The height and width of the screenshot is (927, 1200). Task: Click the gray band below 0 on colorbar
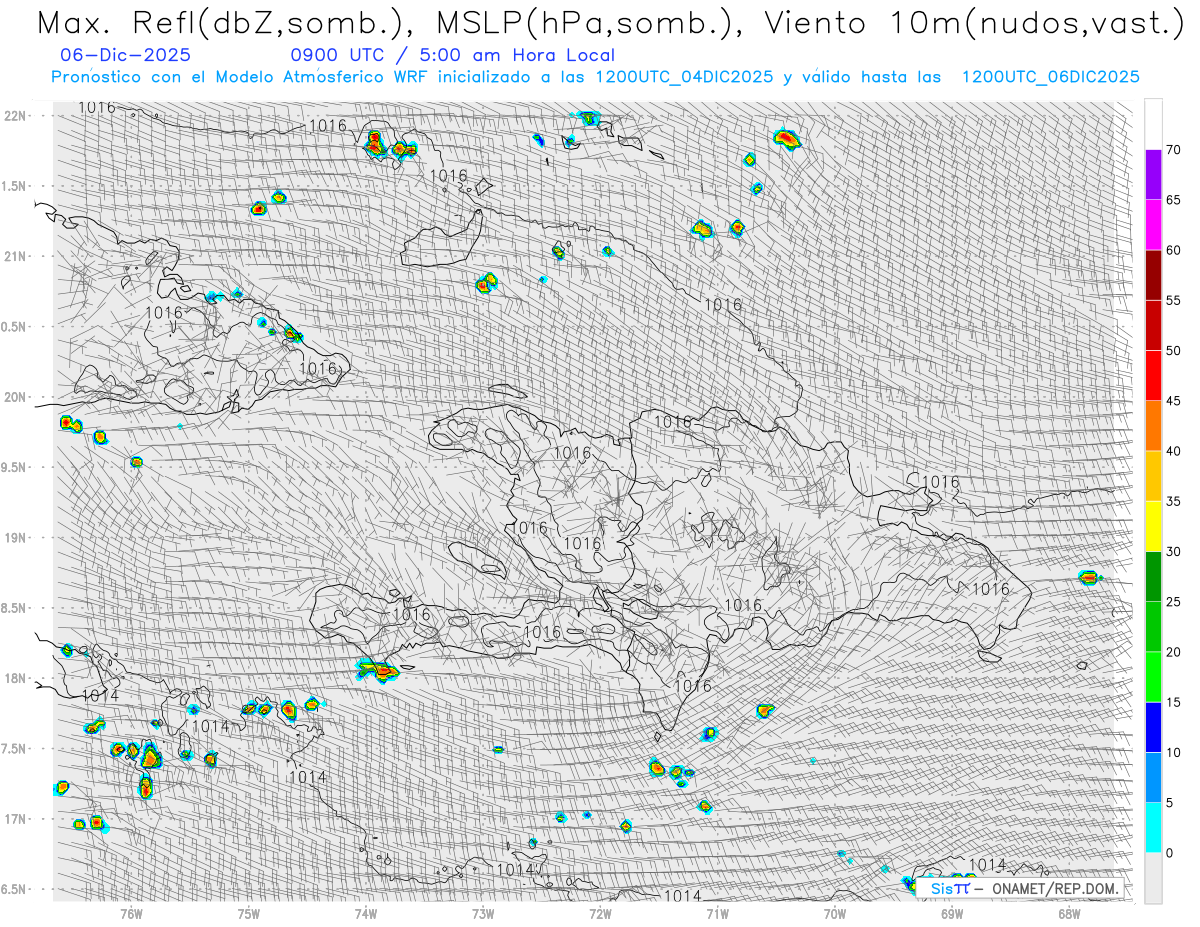coord(1153,878)
